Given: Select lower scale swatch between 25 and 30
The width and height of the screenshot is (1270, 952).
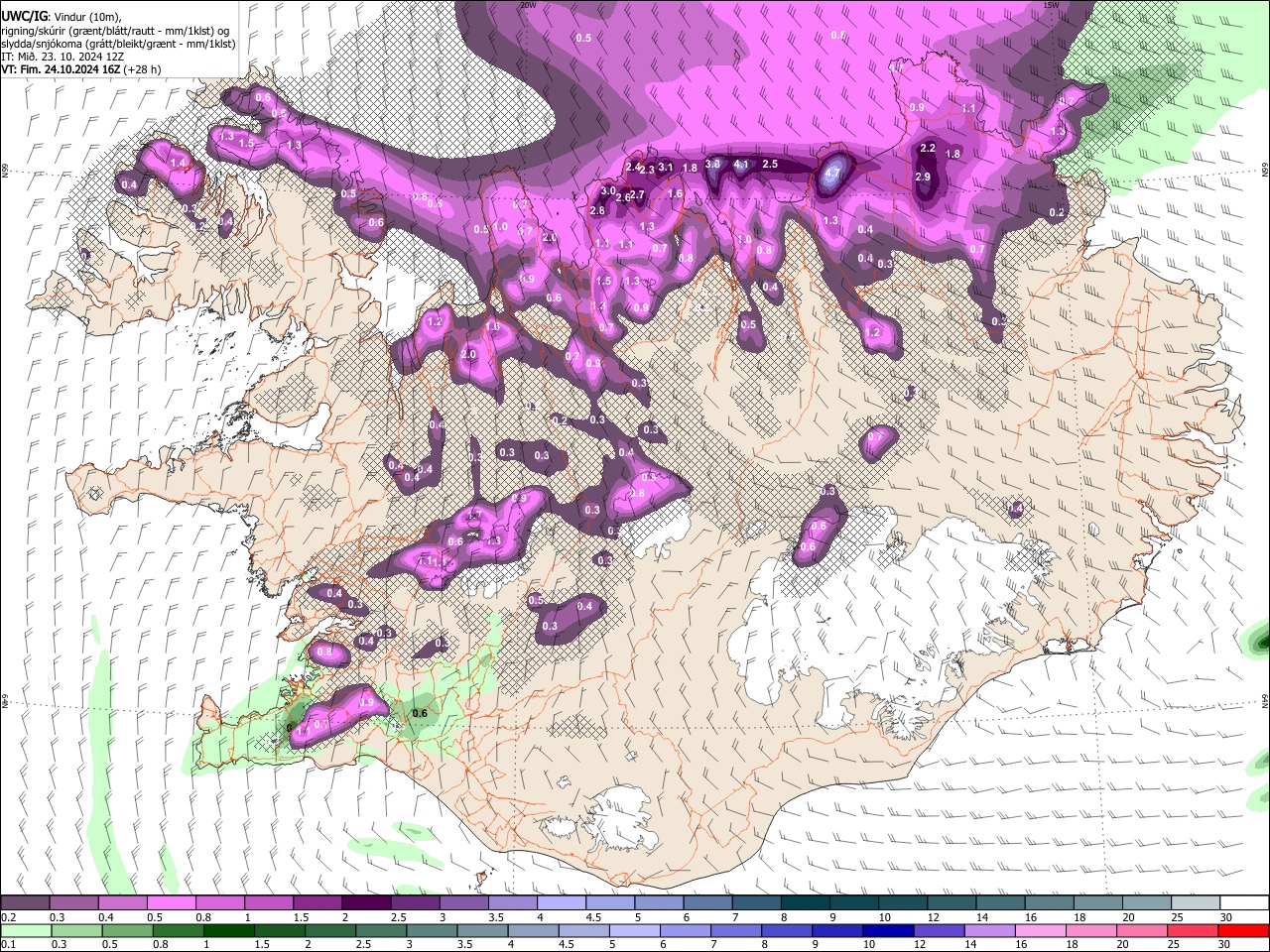Looking at the screenshot, I should [1192, 930].
